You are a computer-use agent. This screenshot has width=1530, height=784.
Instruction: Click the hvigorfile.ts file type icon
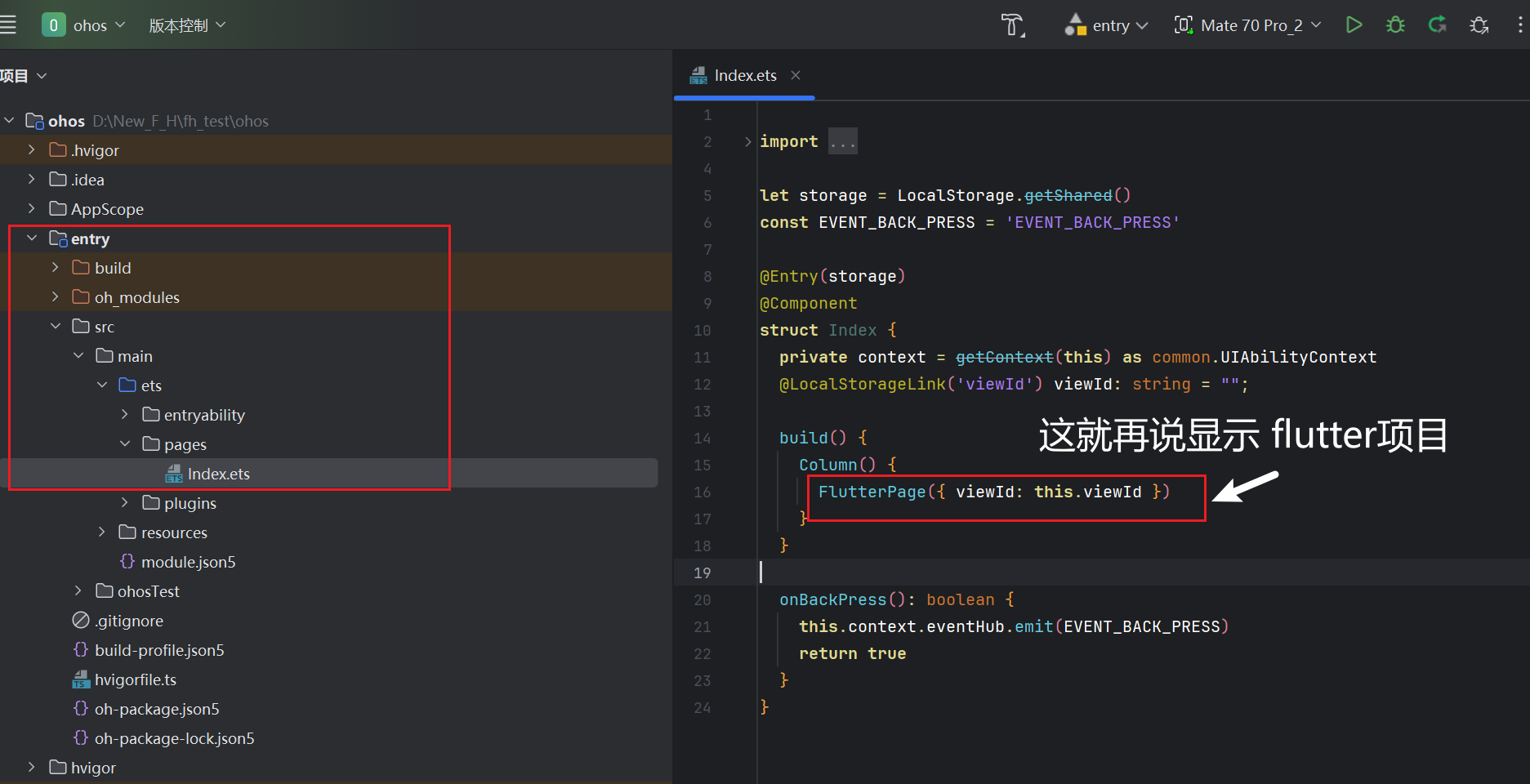[x=81, y=679]
